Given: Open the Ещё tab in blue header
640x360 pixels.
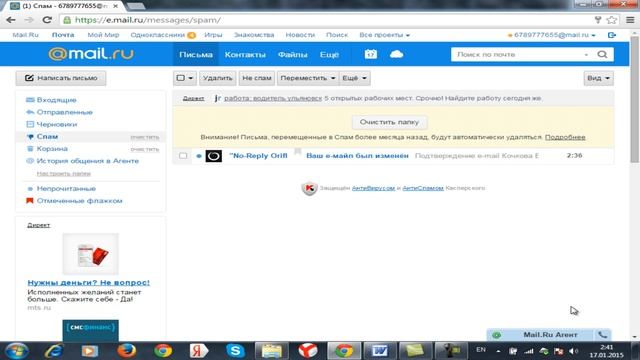Looking at the screenshot, I should click(x=329, y=54).
